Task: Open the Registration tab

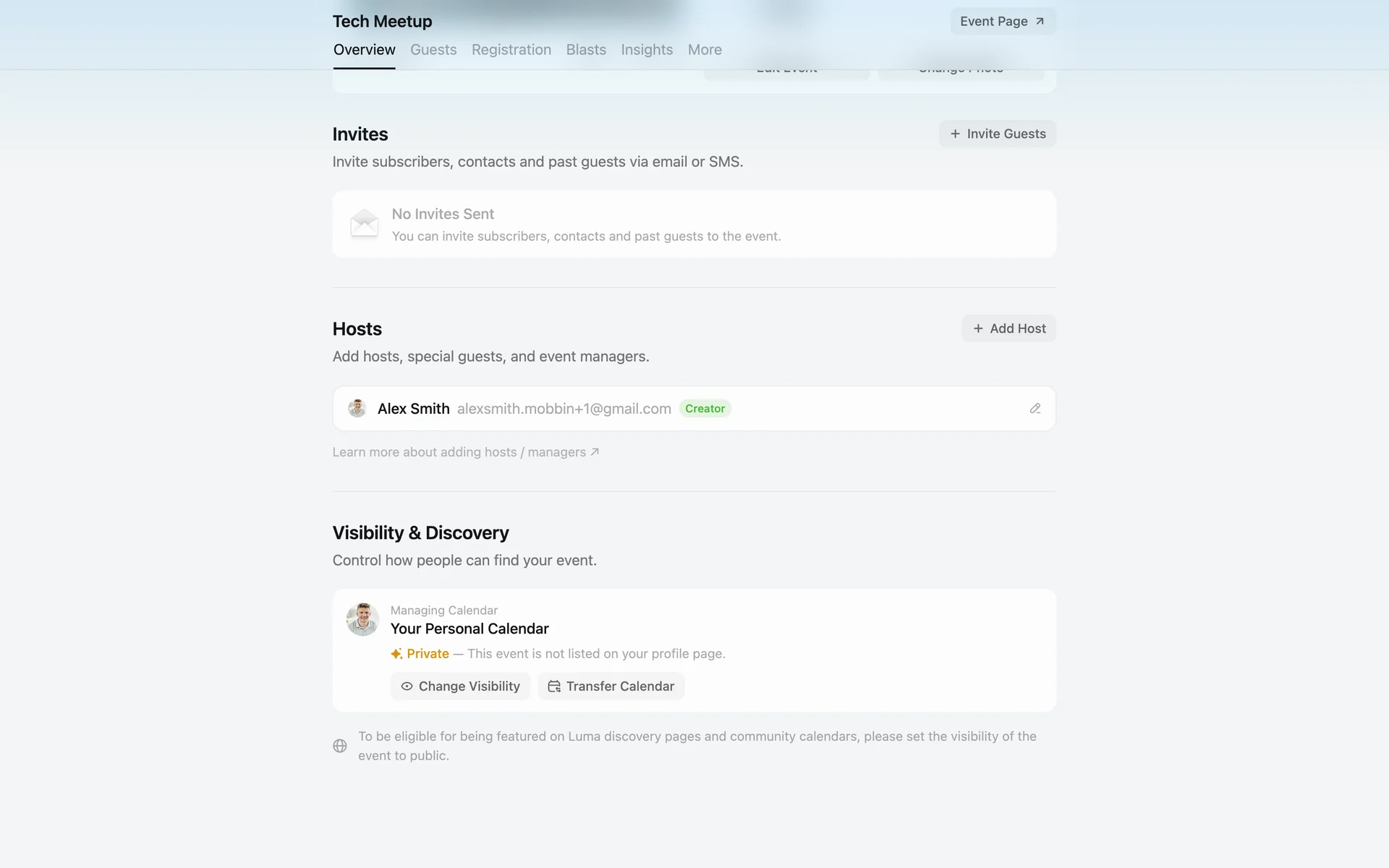Action: [x=511, y=50]
